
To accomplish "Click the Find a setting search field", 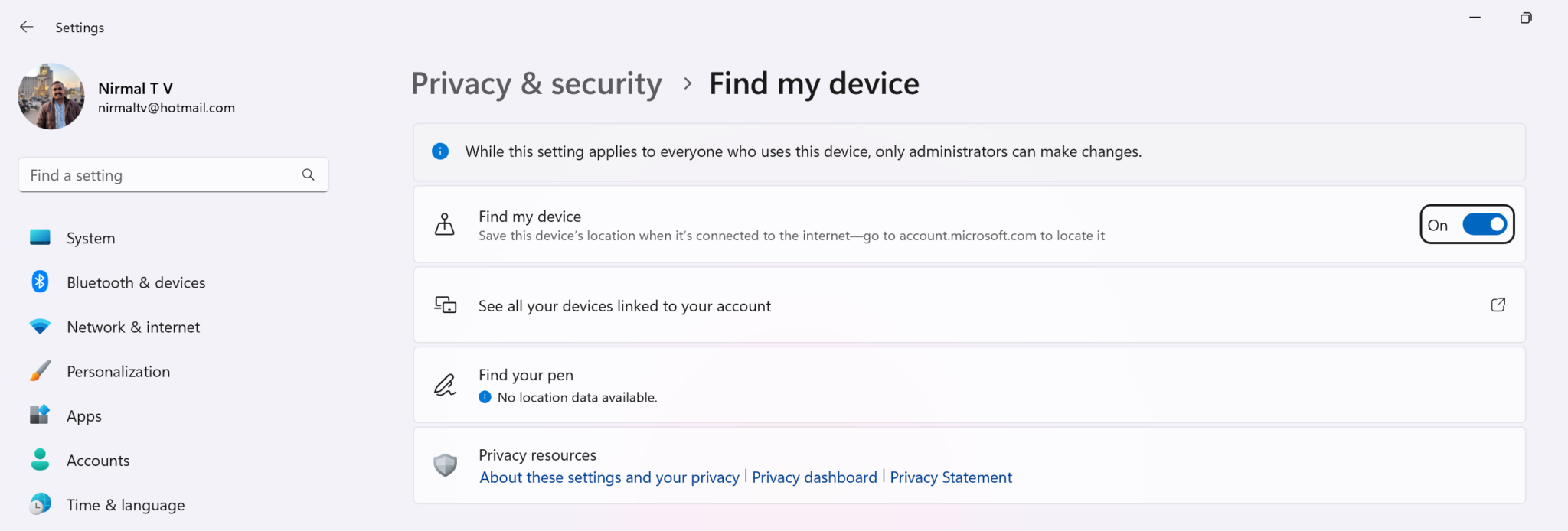I will pos(173,175).
